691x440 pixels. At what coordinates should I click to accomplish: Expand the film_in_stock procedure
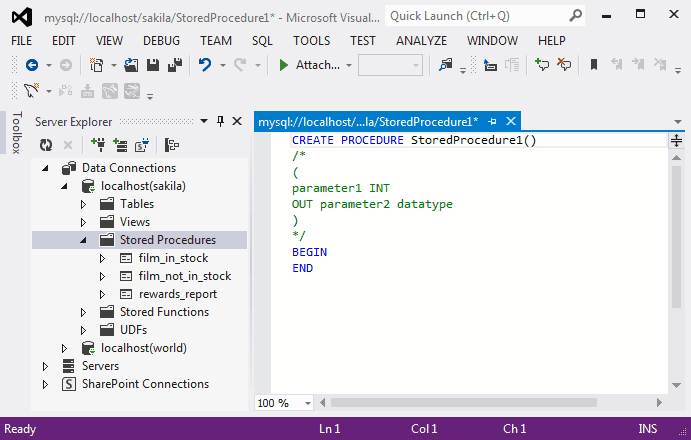point(102,258)
